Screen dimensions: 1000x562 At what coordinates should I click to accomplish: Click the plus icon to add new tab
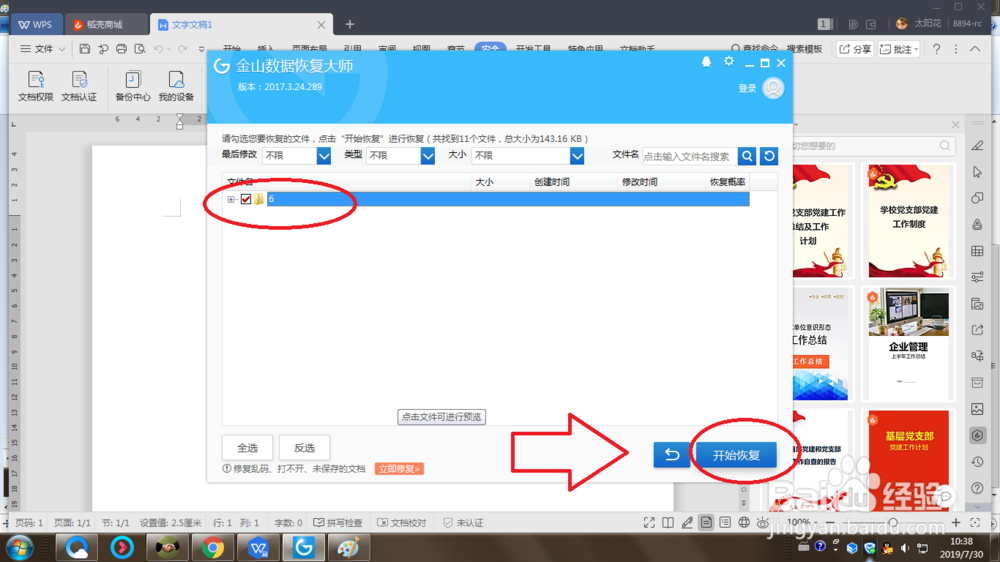(x=349, y=24)
